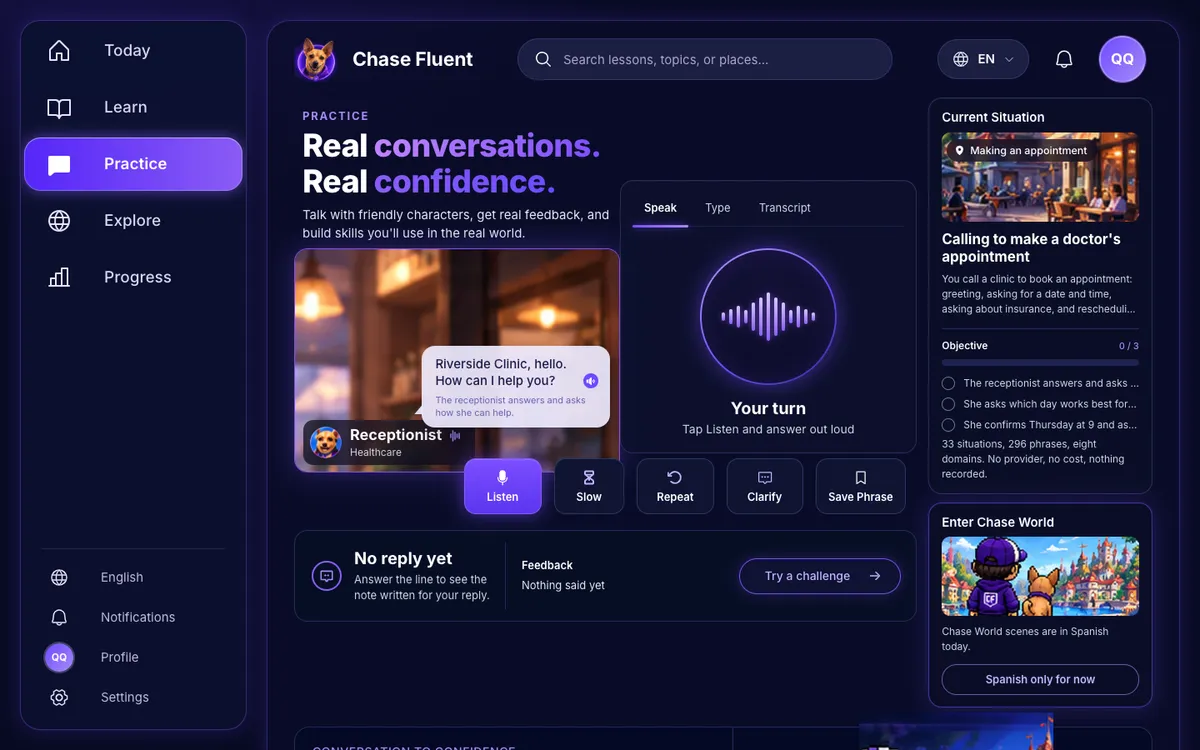Play audio of Riverside Clinic message
The height and width of the screenshot is (750, 1200).
pos(590,381)
